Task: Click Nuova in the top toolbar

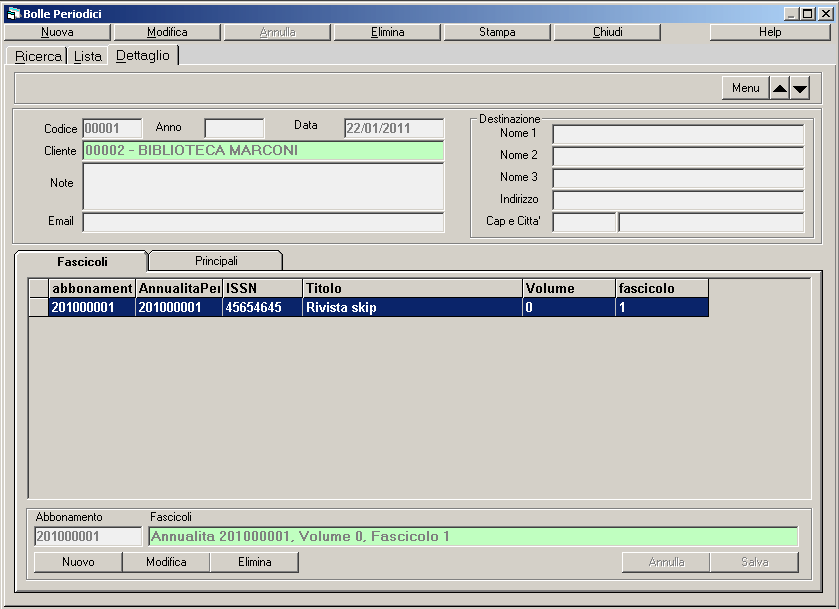Action: coord(57,32)
